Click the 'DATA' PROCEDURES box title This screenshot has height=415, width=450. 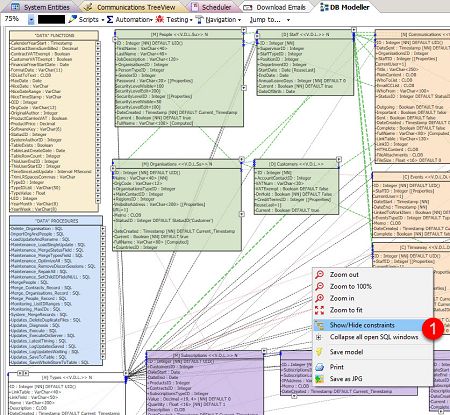point(56,221)
